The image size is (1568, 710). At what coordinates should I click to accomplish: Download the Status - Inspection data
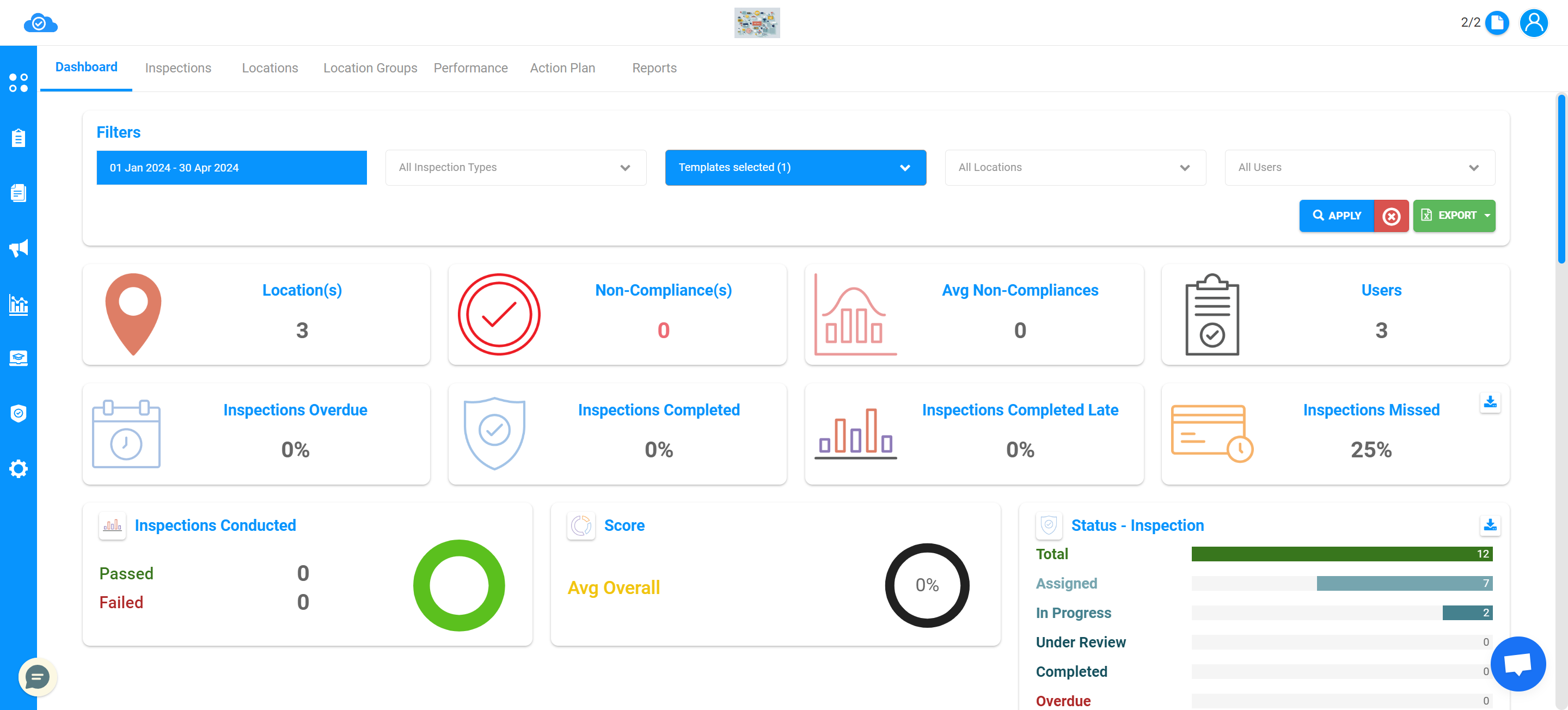tap(1490, 525)
